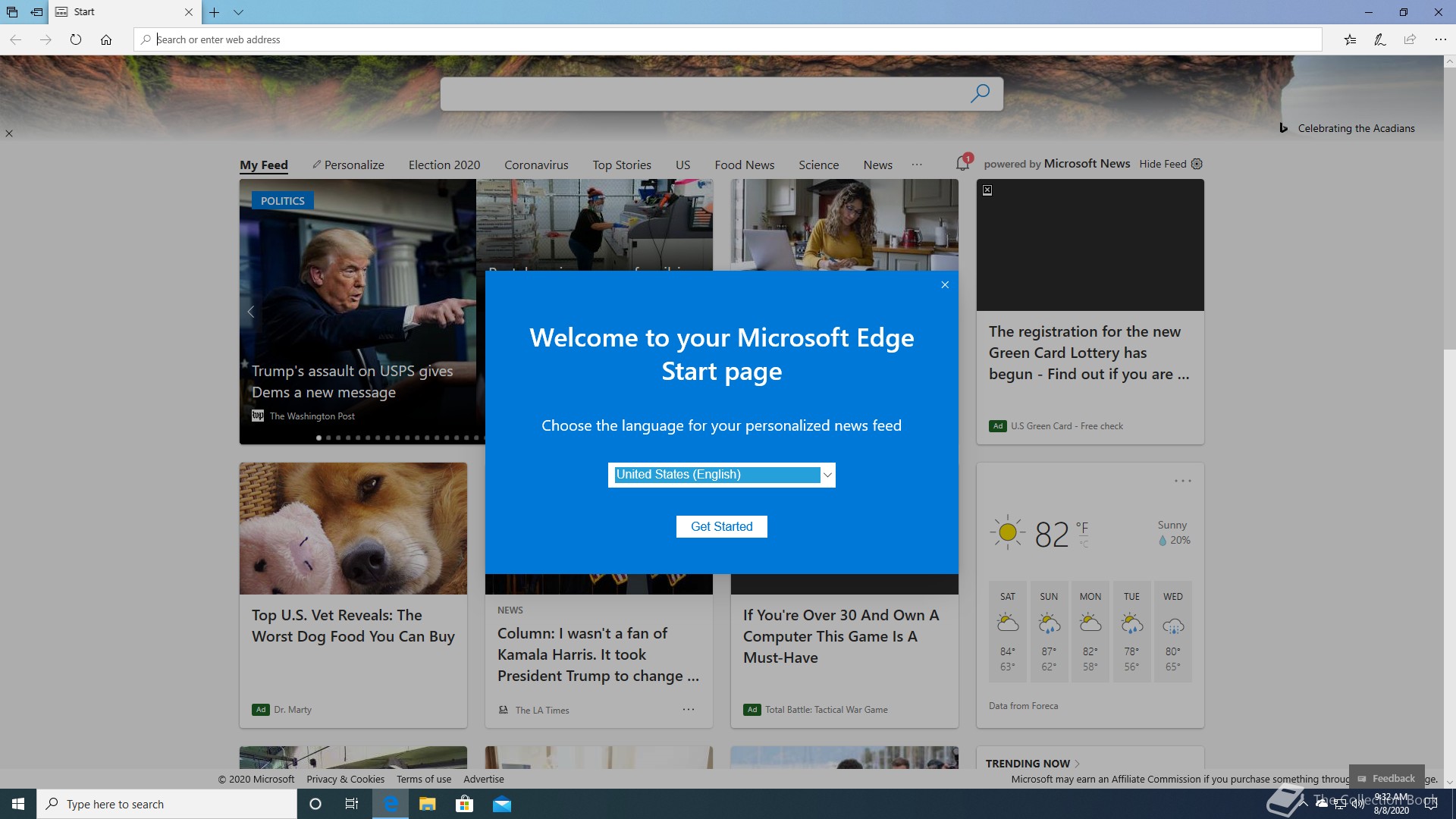1456x819 pixels.
Task: Open Task View on the taskbar
Action: click(352, 804)
